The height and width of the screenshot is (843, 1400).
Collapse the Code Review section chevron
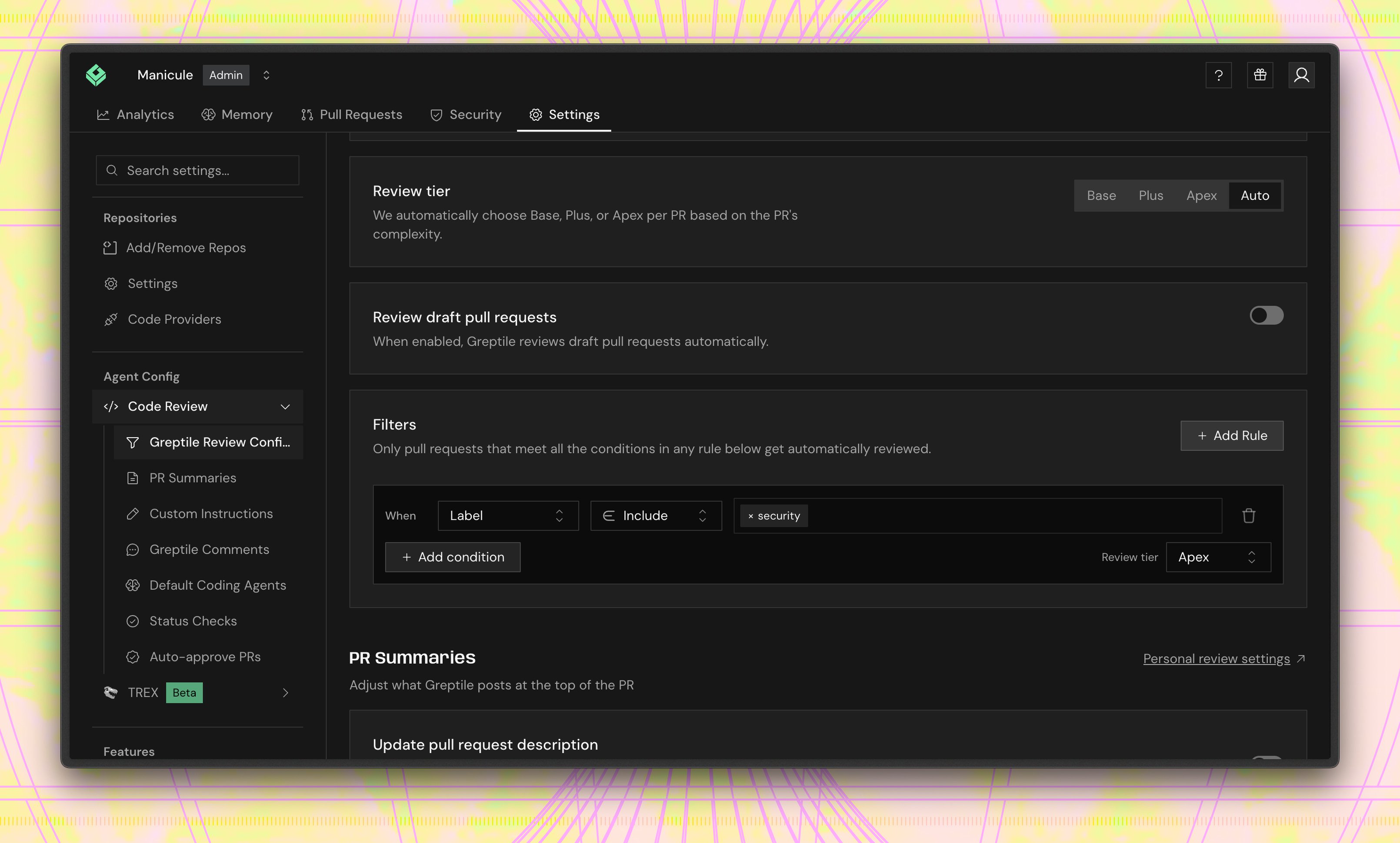pos(285,406)
